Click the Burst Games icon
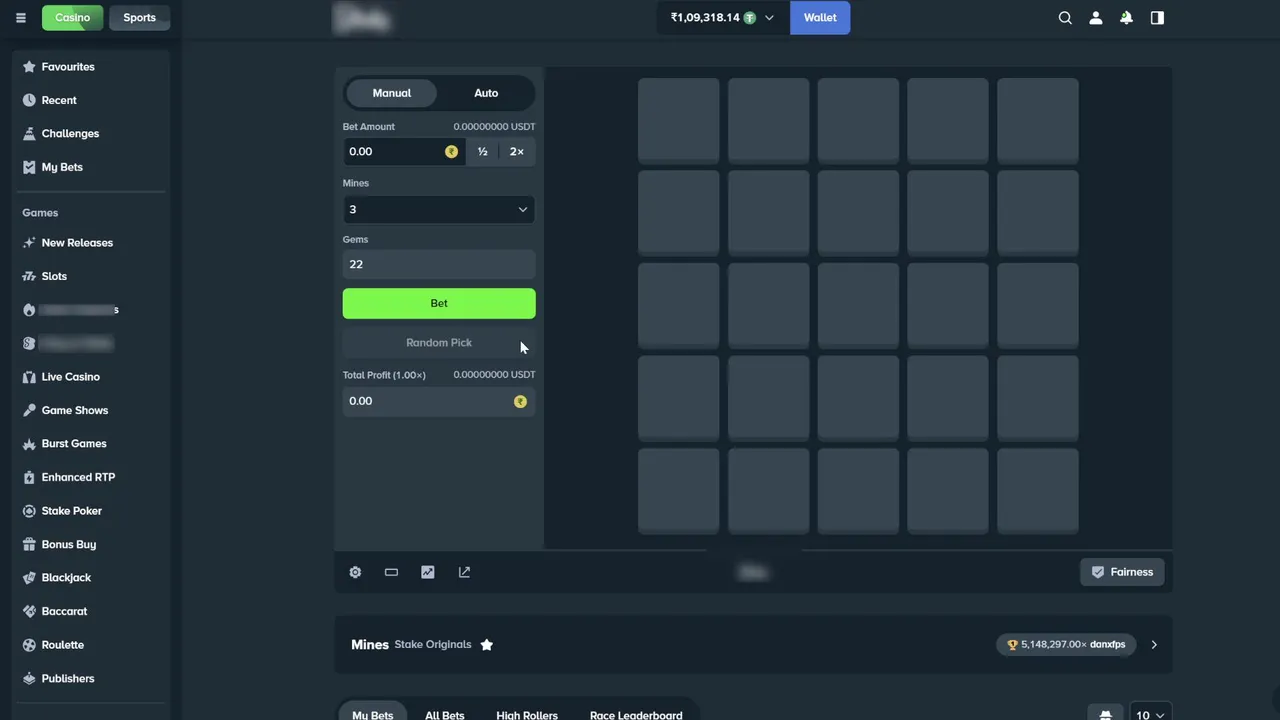The height and width of the screenshot is (720, 1280). [29, 444]
